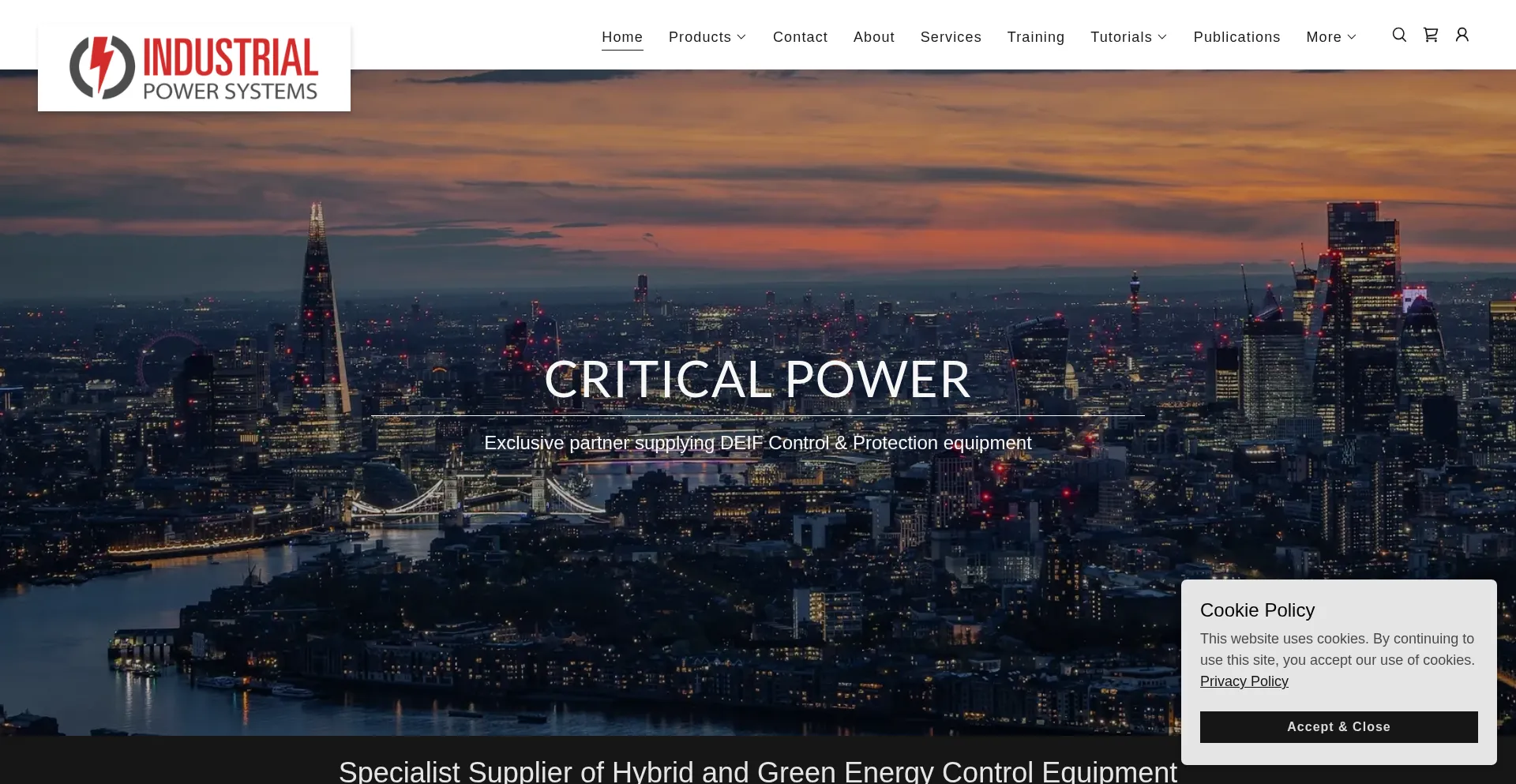Screen dimensions: 1516x784
Task: Open the More dropdown menu
Action: pos(1331,37)
